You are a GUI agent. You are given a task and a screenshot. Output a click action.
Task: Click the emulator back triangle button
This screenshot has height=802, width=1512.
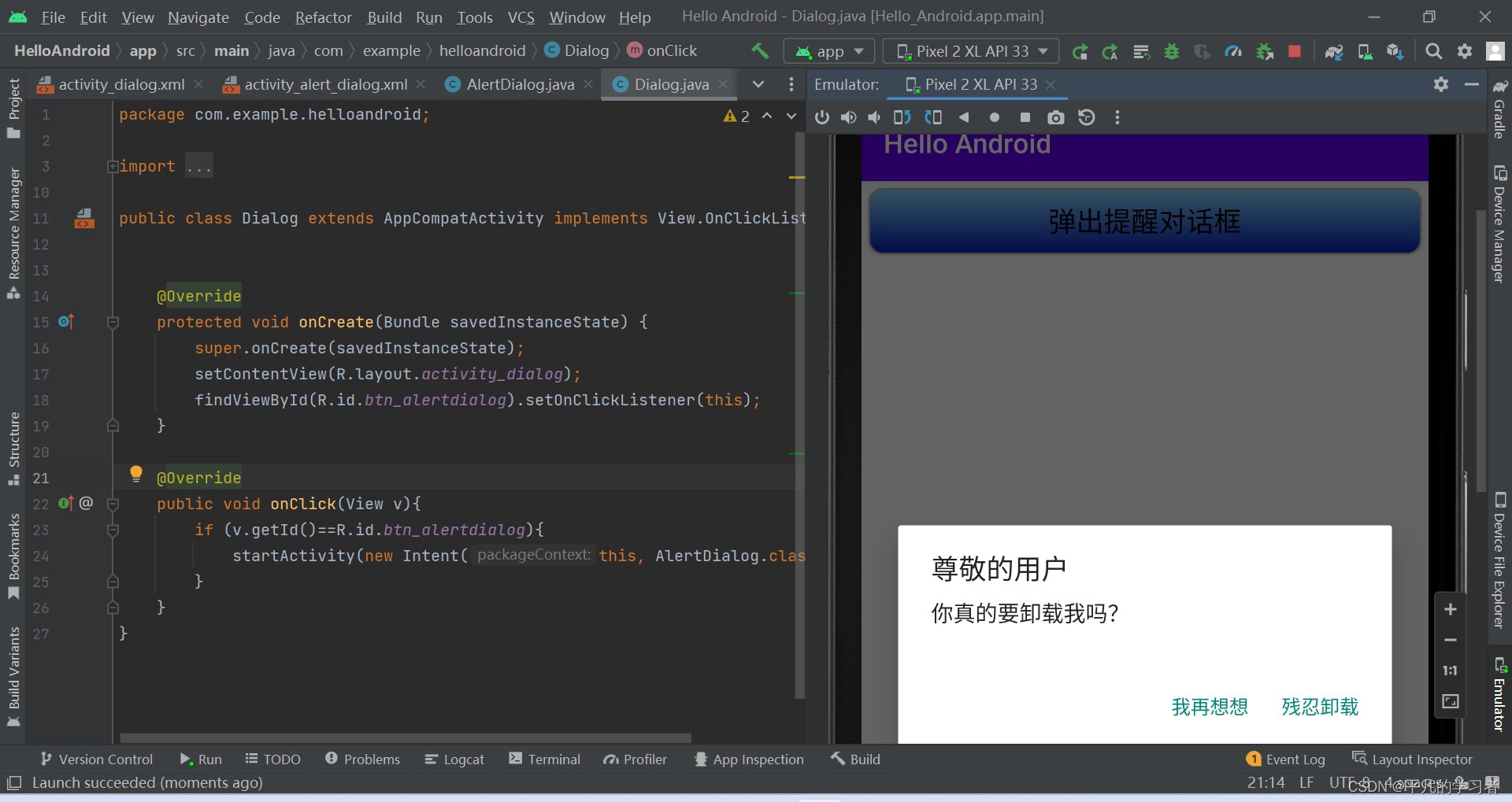[x=964, y=117]
